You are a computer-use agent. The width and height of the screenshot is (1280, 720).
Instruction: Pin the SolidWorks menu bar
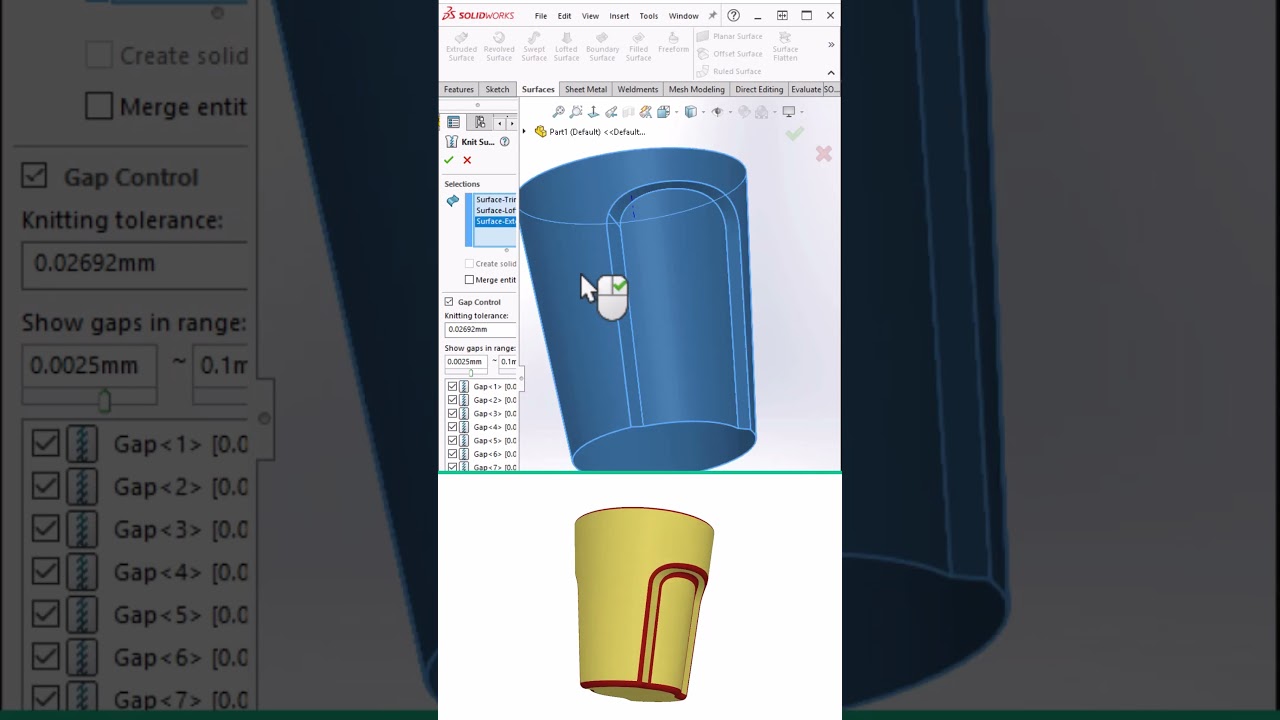coord(712,16)
